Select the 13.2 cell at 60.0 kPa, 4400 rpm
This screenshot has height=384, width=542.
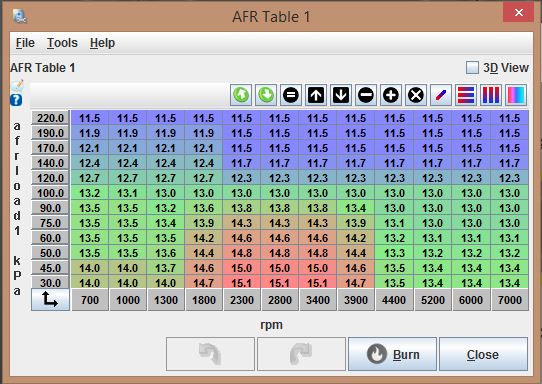tap(394, 238)
